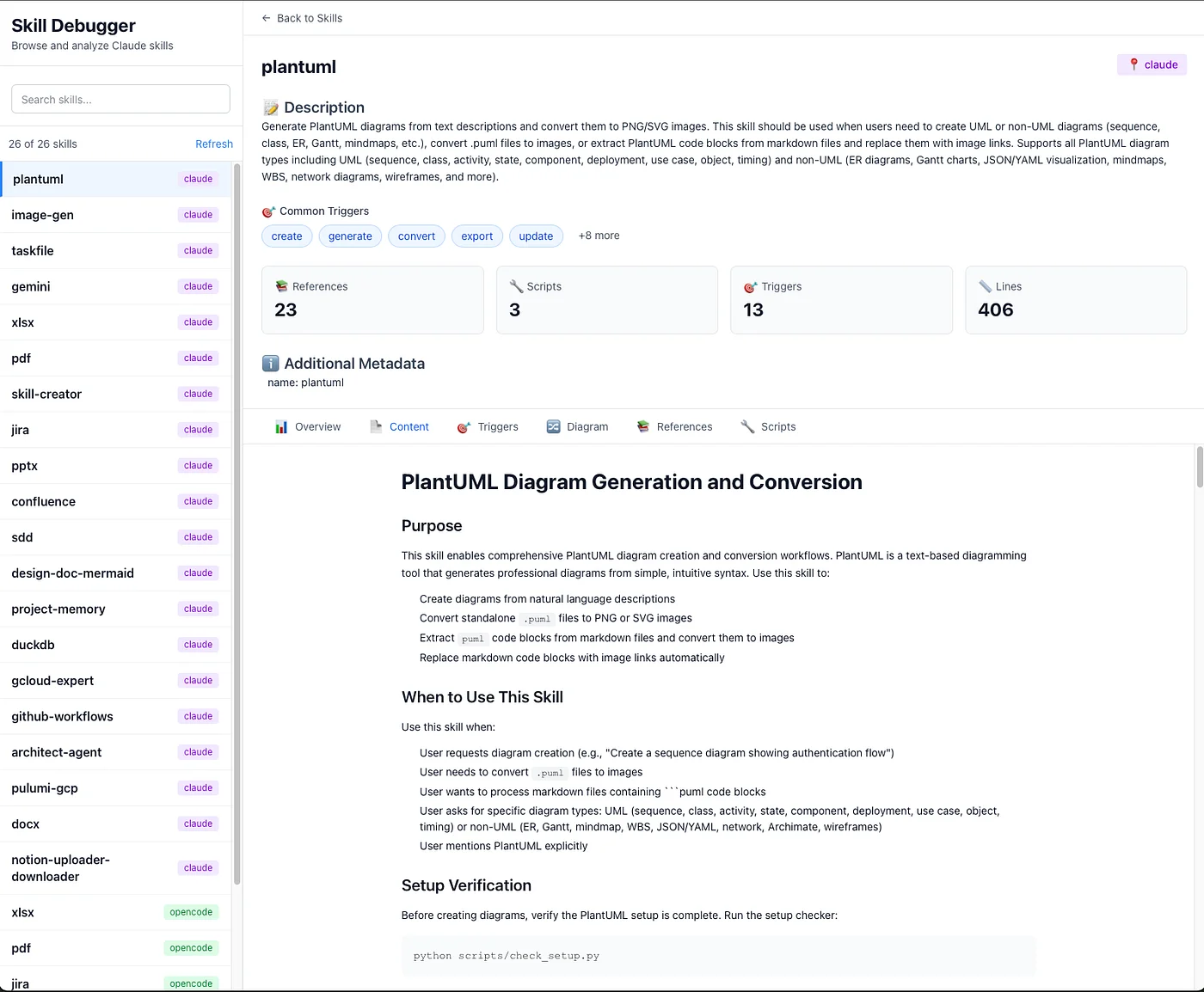Focus the Search skills input field
The image size is (1204, 992).
[x=120, y=100]
